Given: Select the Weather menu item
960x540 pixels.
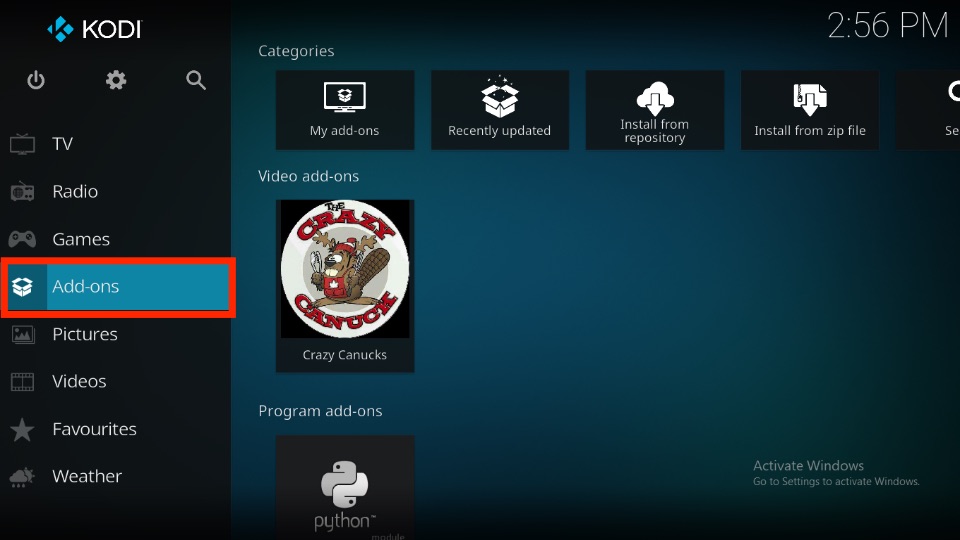Looking at the screenshot, I should click(116, 476).
